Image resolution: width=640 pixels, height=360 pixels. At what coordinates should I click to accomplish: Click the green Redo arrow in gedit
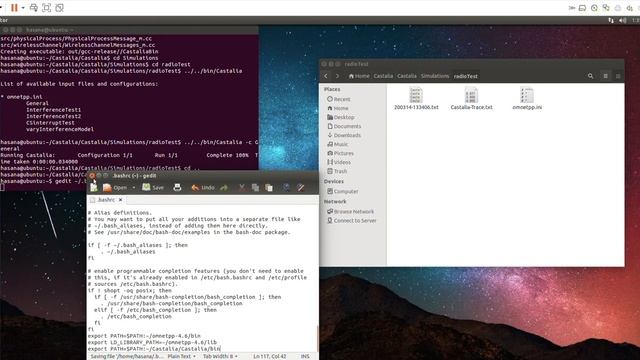224,187
